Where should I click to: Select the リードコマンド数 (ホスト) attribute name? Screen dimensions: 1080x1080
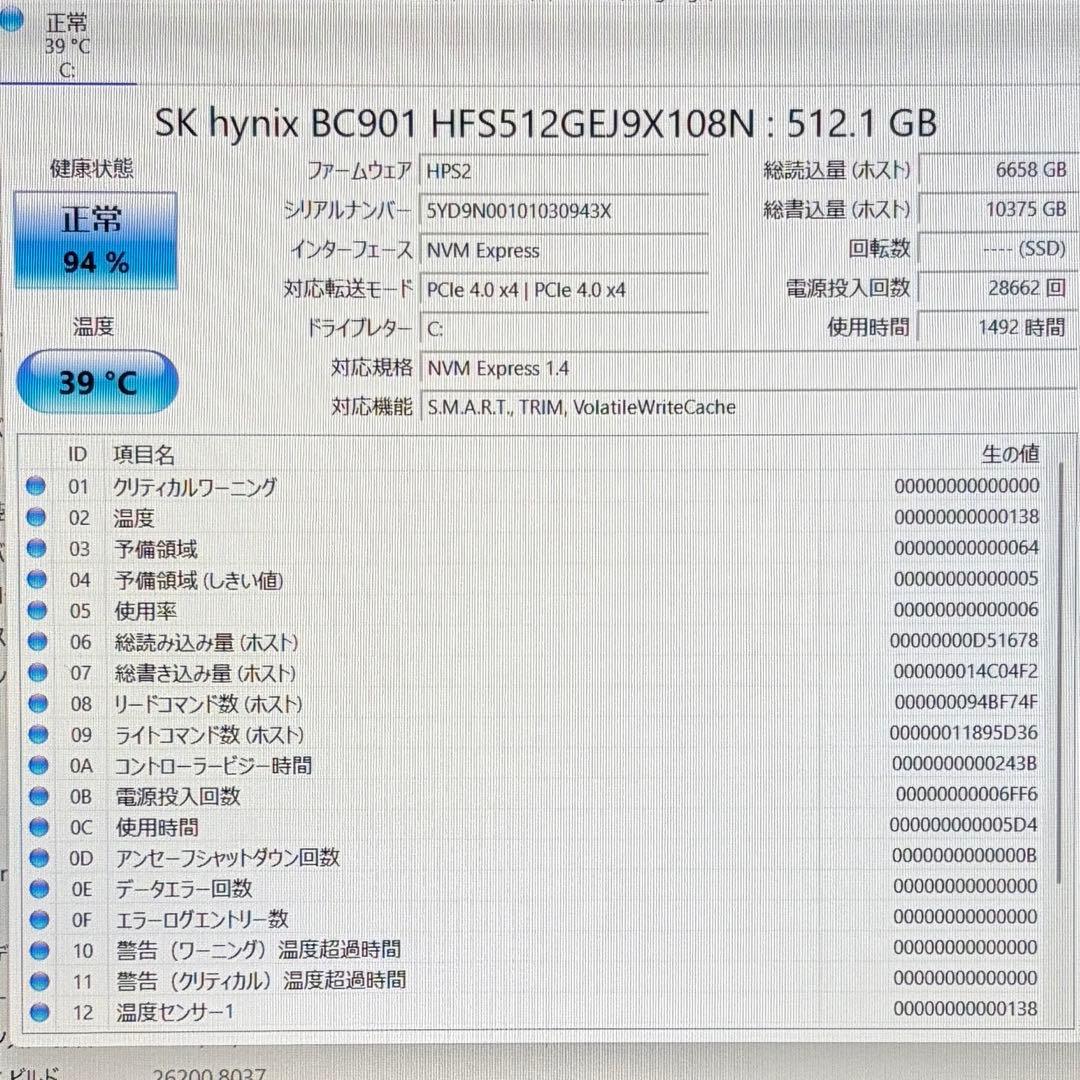209,704
